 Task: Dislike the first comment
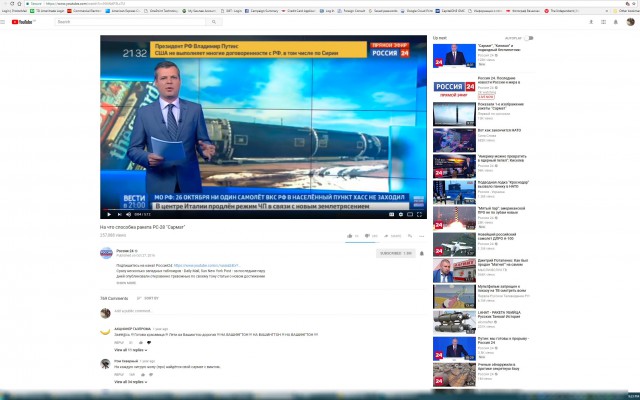[x=149, y=342]
